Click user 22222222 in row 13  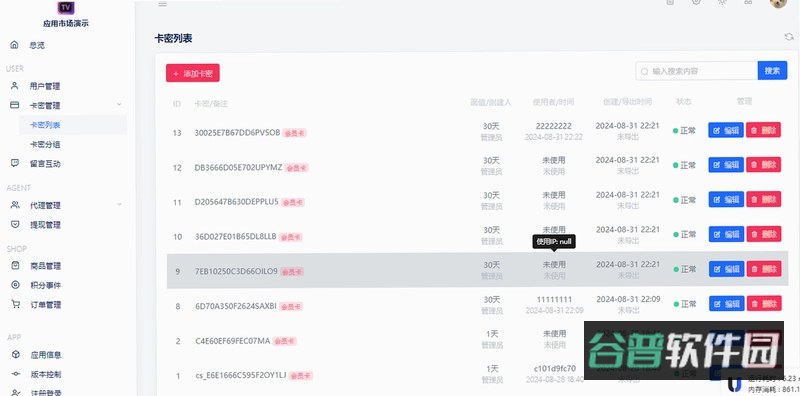pyautogui.click(x=554, y=126)
